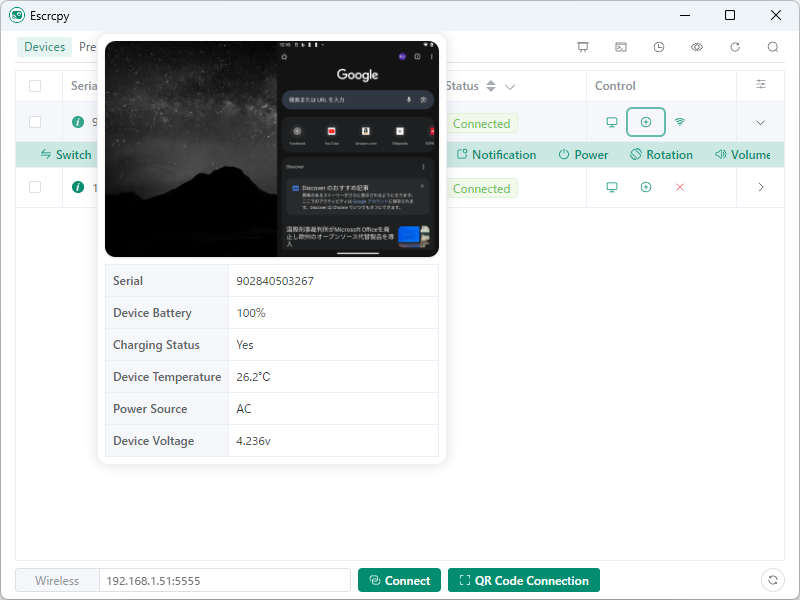Click the wireless address input field
The height and width of the screenshot is (600, 800).
(x=224, y=581)
